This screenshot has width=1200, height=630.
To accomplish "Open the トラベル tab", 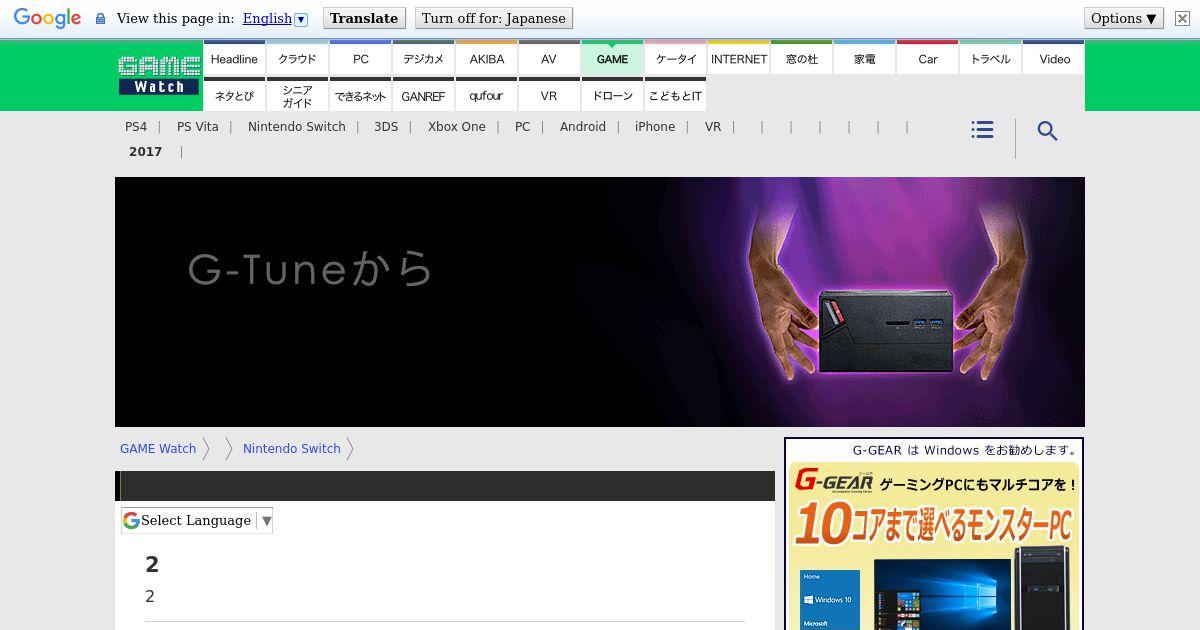I will click(990, 59).
